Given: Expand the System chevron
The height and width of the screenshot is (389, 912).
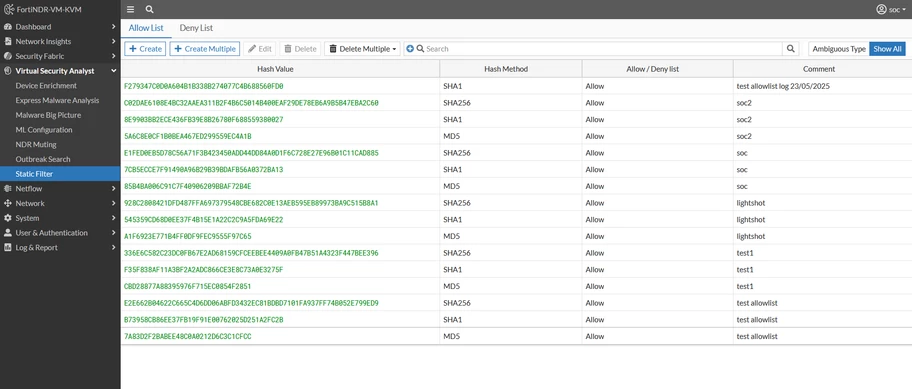Looking at the screenshot, I should 114,218.
